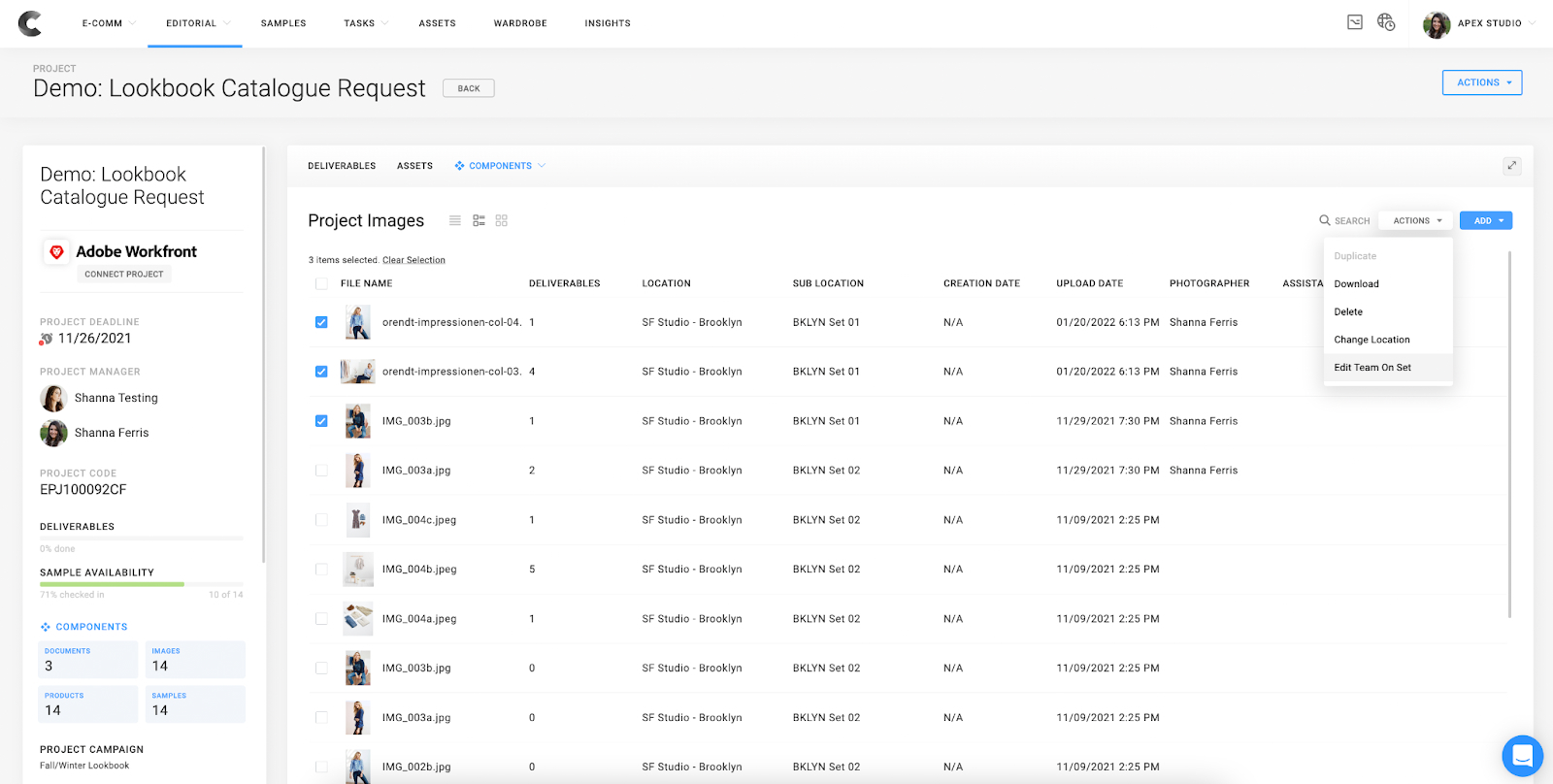Open thumbnail of orendt-impressionen-col-04
The height and width of the screenshot is (784, 1553).
358,322
